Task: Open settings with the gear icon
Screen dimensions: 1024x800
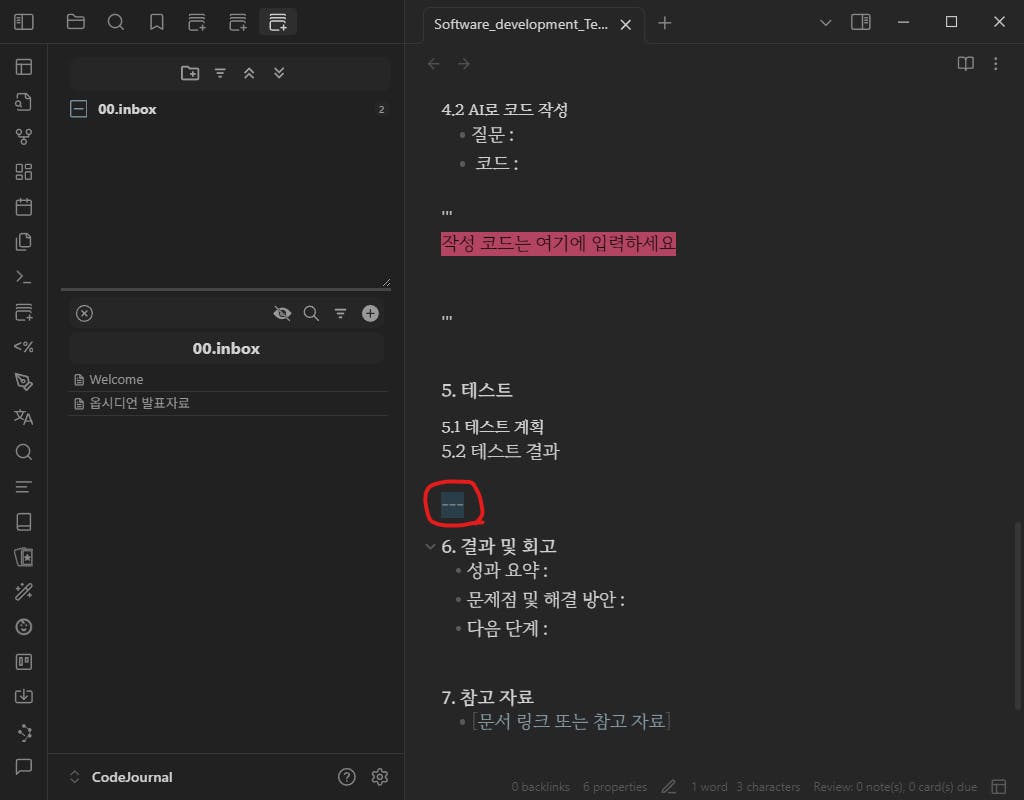Action: point(379,776)
